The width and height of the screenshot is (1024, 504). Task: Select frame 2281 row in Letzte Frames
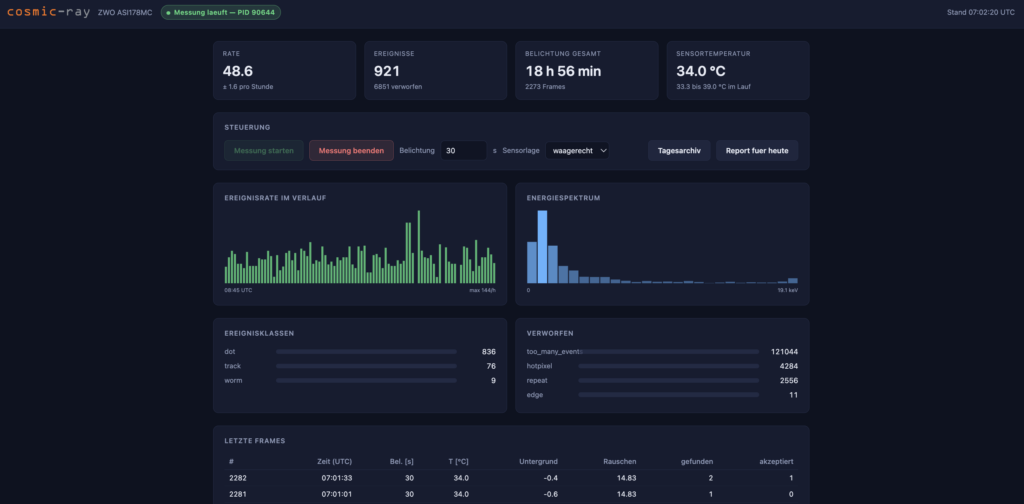pos(511,494)
